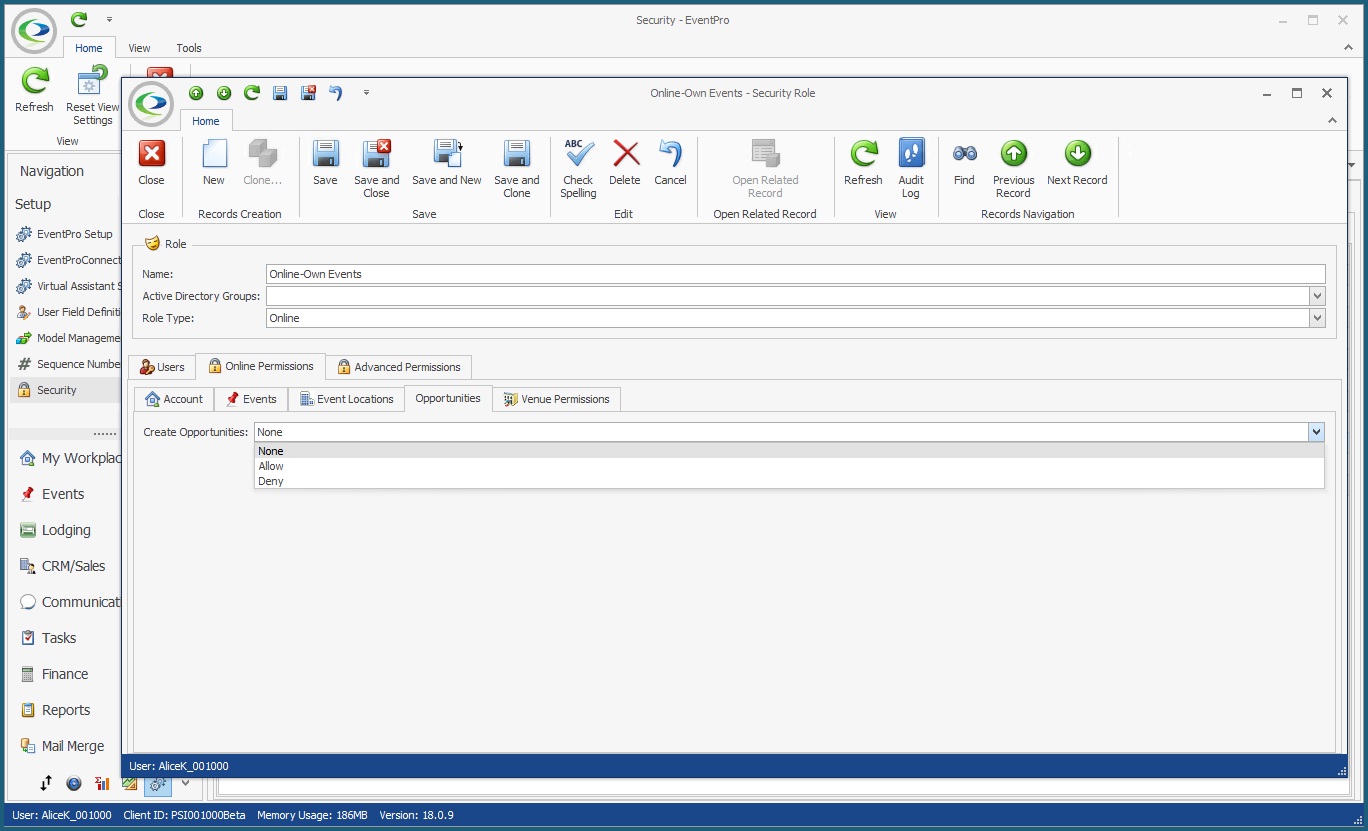Click quick-access refresh icon in the Security Role title bar
Image resolution: width=1368 pixels, height=831 pixels.
pos(252,93)
